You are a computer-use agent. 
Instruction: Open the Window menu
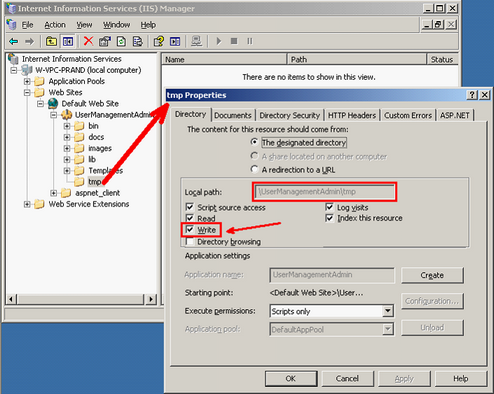[116, 25]
